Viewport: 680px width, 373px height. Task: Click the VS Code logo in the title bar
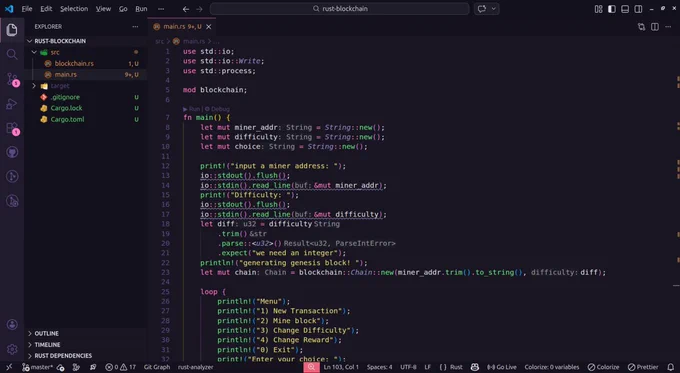9,9
